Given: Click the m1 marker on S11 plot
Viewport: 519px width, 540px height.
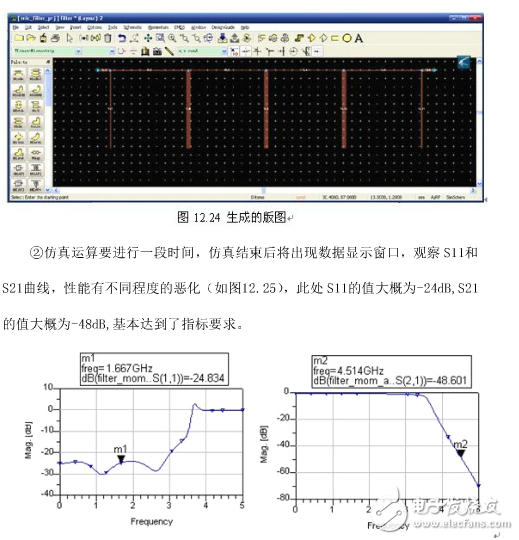Looking at the screenshot, I should (121, 459).
